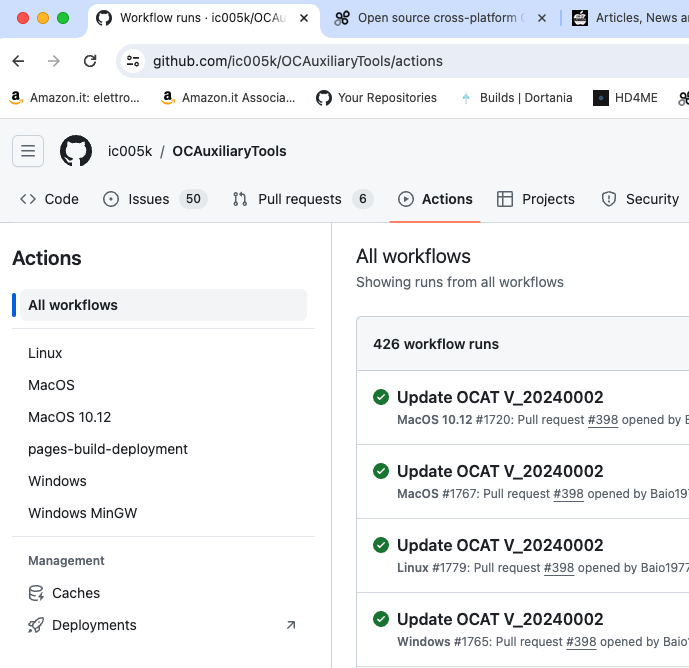Open site information icon in address bar
The height and width of the screenshot is (668, 689).
point(133,61)
